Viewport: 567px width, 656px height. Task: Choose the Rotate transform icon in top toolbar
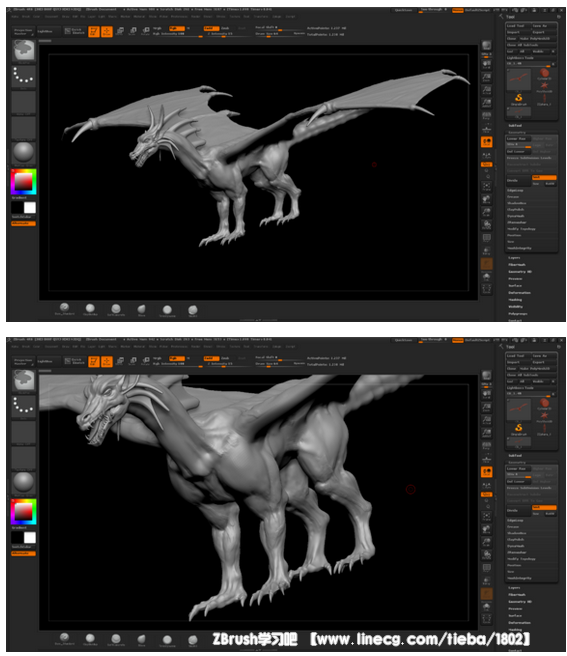pos(146,31)
